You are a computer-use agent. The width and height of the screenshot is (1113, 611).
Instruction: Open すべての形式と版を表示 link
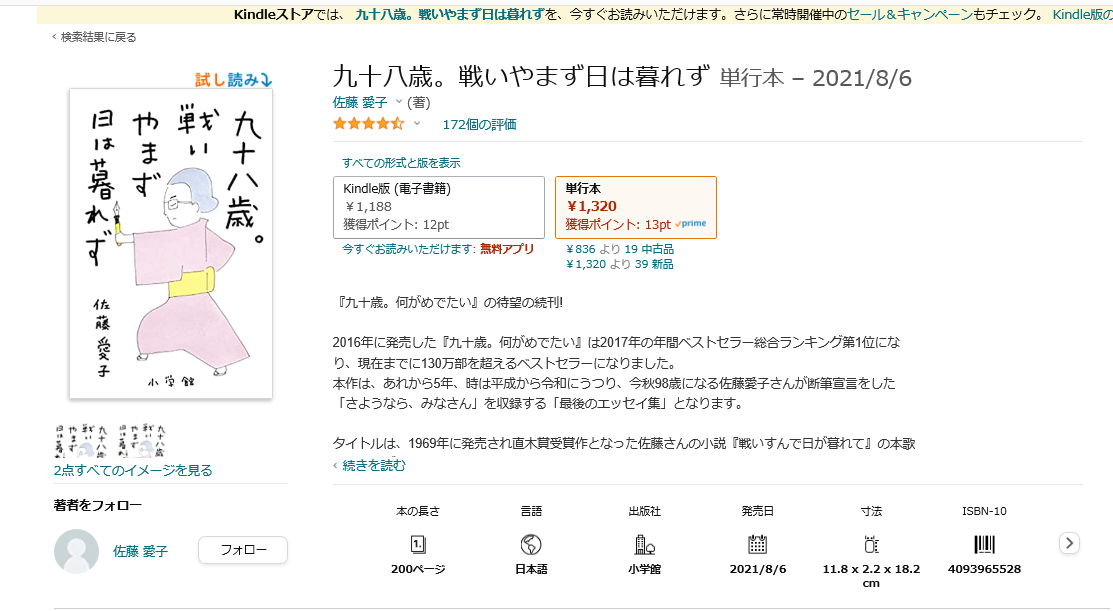(x=401, y=163)
